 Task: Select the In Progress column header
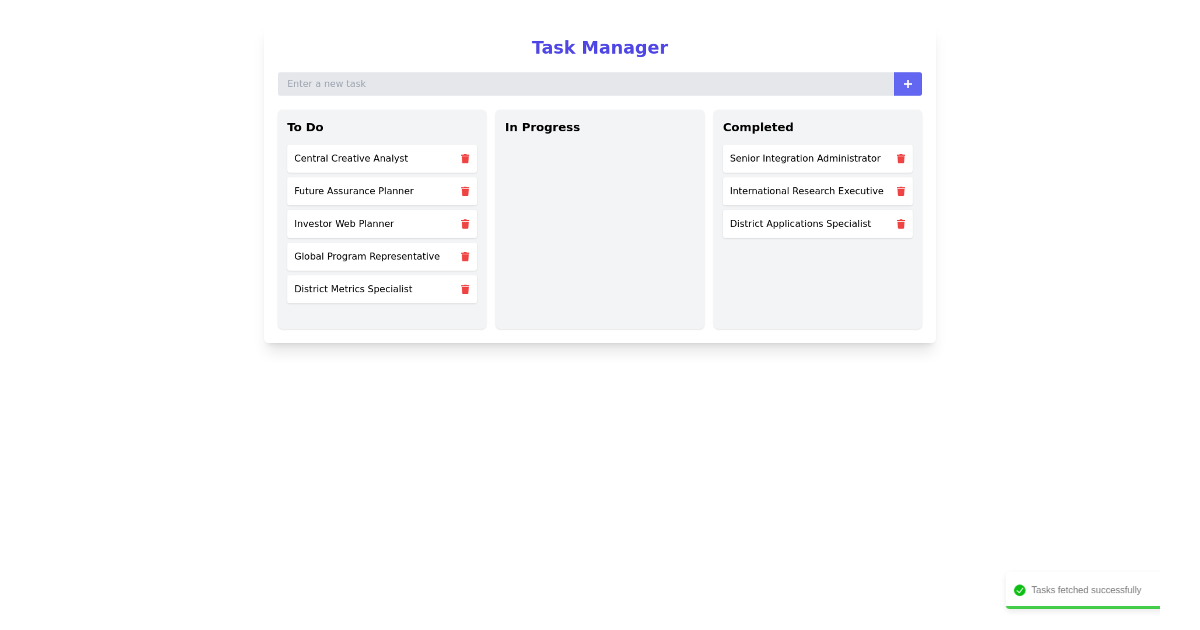[x=542, y=127]
